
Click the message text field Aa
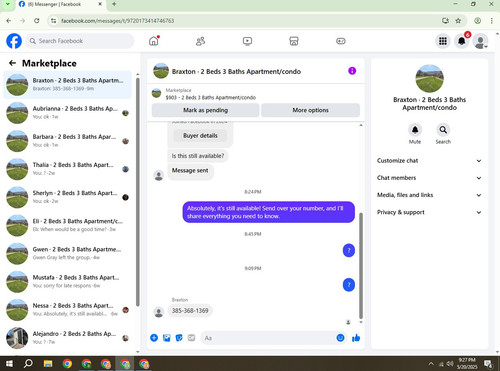click(268, 338)
